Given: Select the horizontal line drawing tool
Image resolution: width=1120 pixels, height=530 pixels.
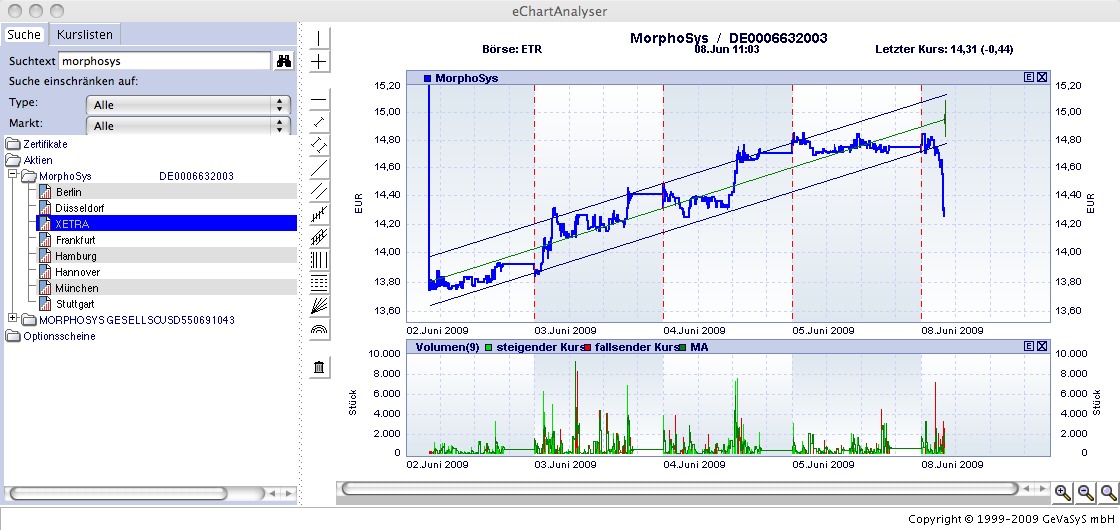Looking at the screenshot, I should point(319,99).
